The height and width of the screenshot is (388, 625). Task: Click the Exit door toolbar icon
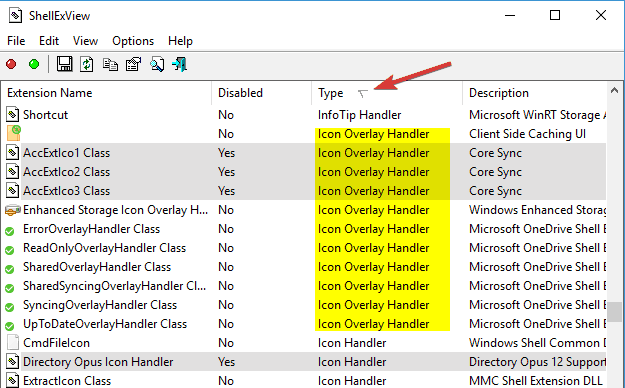180,64
